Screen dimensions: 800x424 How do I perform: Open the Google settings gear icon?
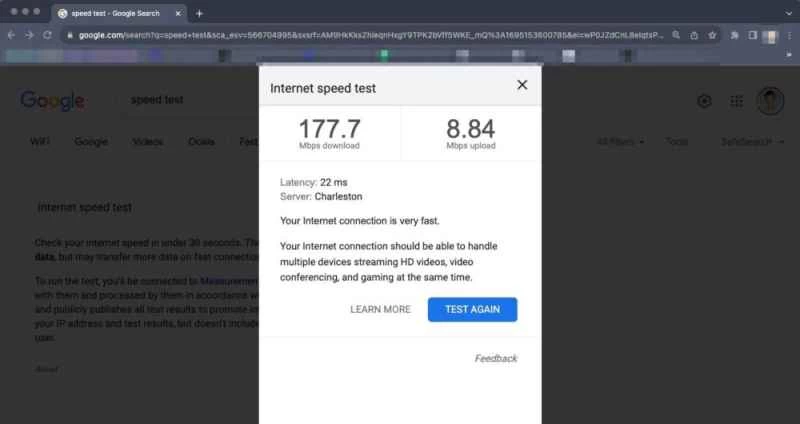click(x=704, y=101)
